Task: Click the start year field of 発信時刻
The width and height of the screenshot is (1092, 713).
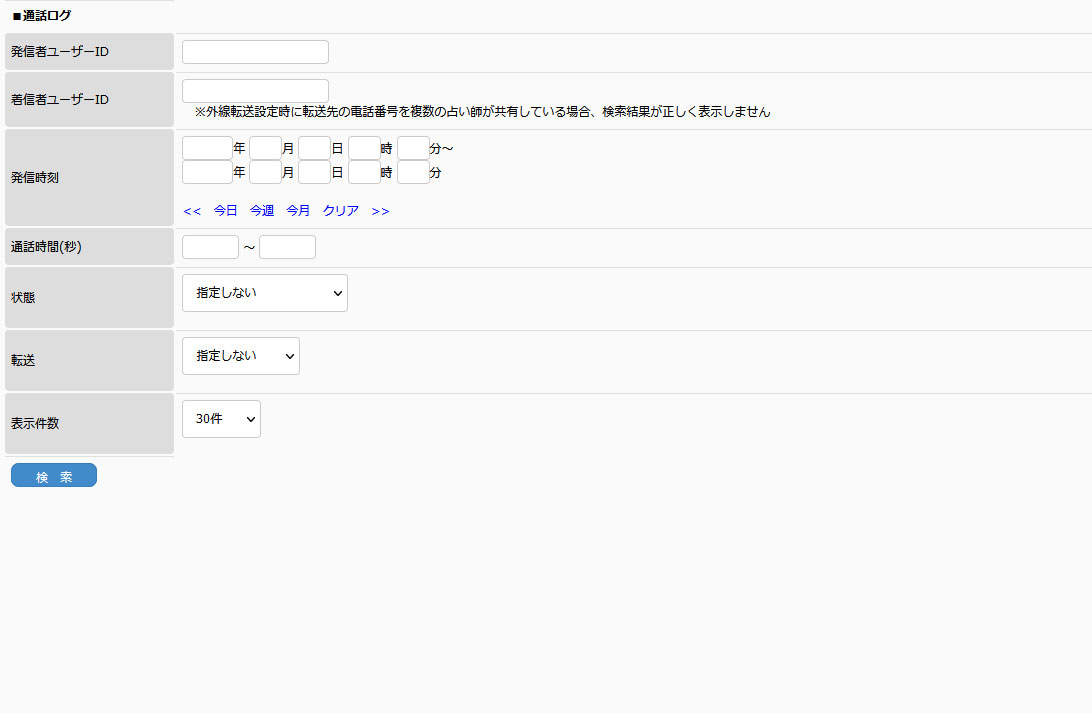Action: [x=207, y=148]
